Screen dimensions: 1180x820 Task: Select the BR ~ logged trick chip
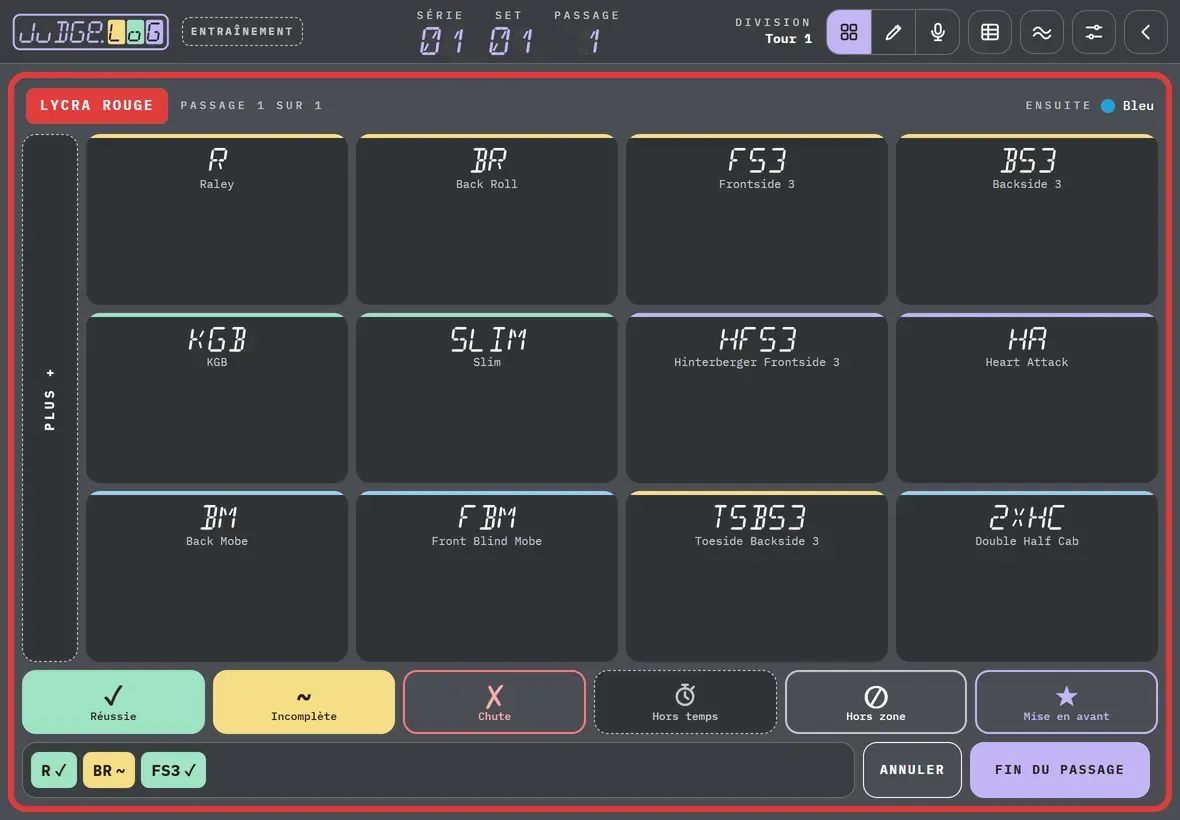(109, 770)
